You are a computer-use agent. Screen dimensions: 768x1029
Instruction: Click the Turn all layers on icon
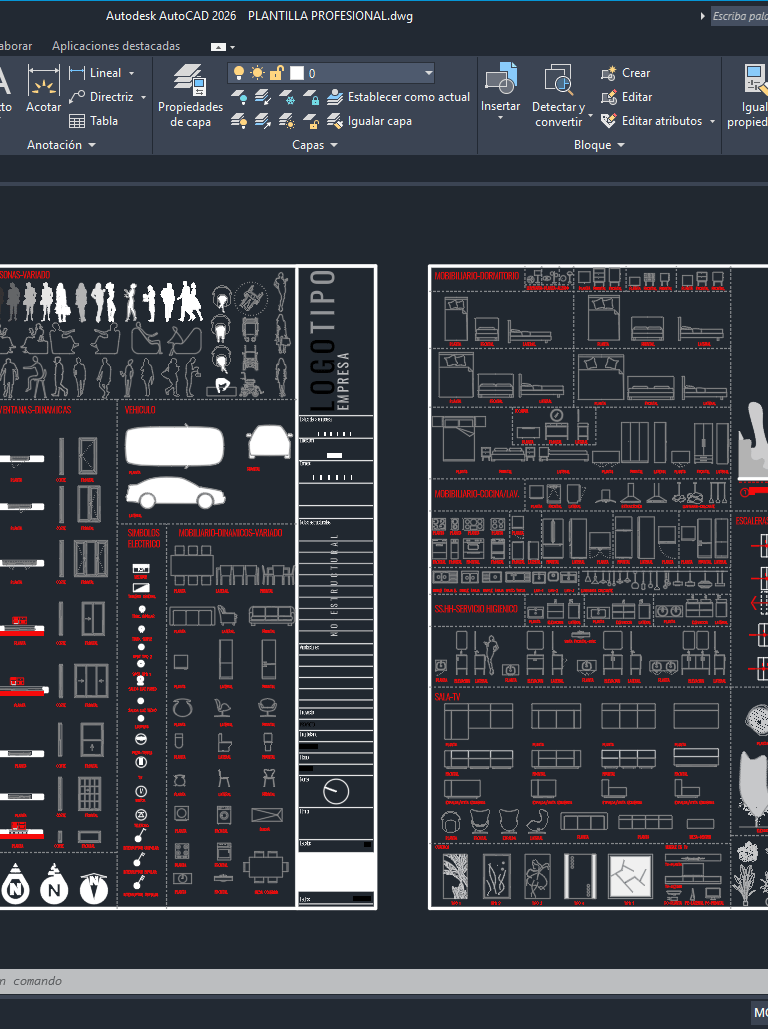click(240, 121)
